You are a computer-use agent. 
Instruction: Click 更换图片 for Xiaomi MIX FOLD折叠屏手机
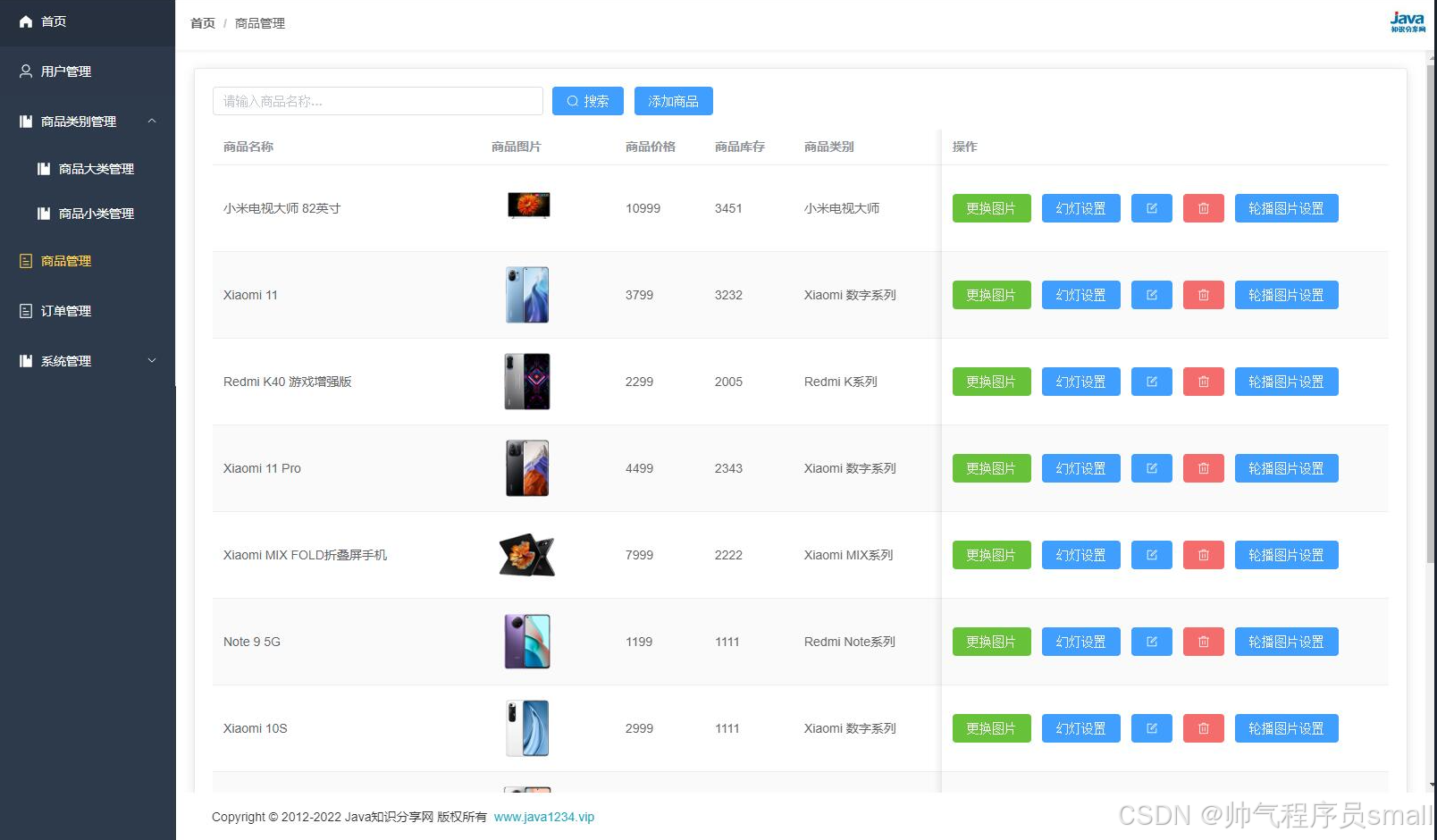click(x=992, y=555)
